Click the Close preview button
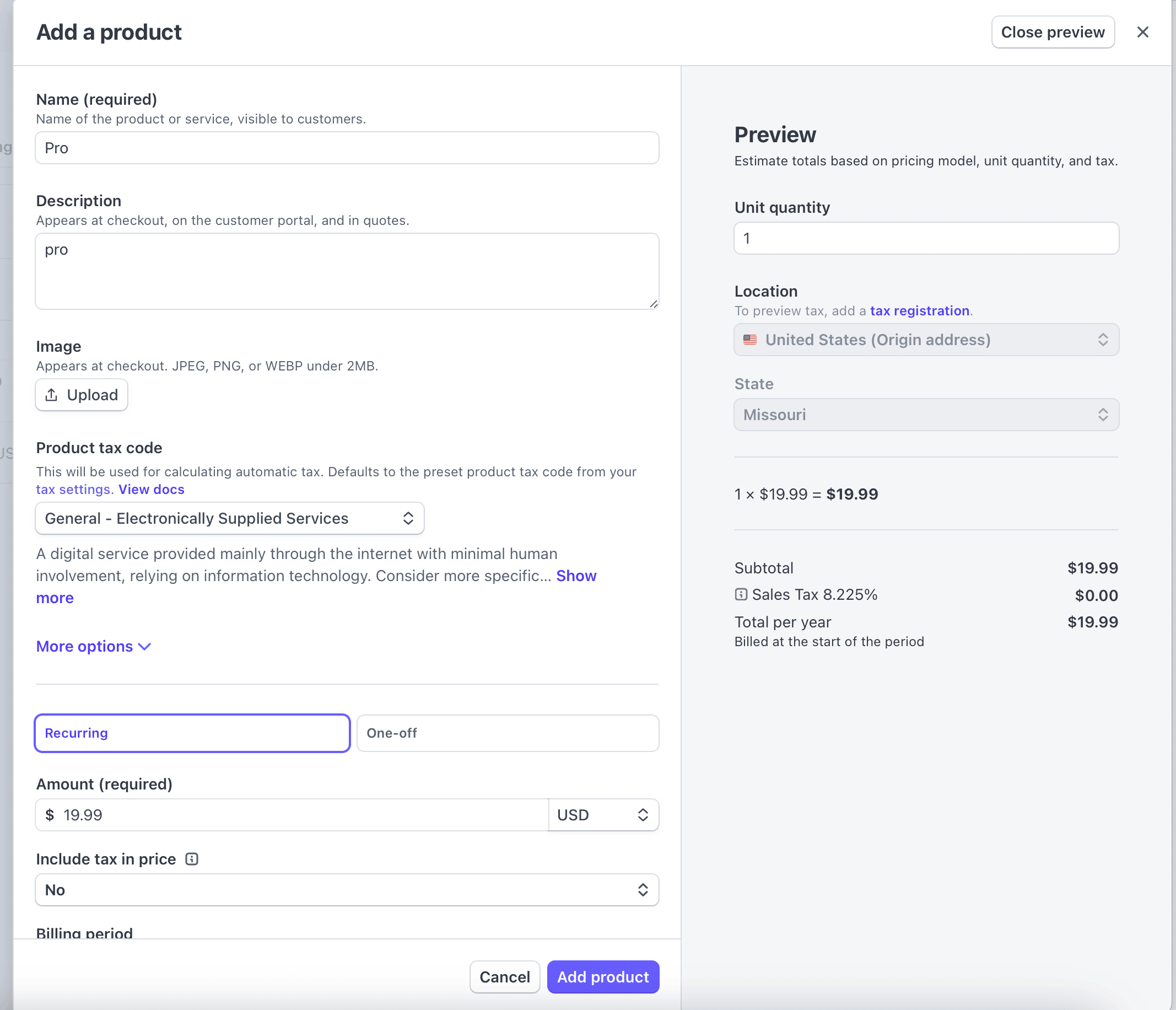 click(1052, 33)
